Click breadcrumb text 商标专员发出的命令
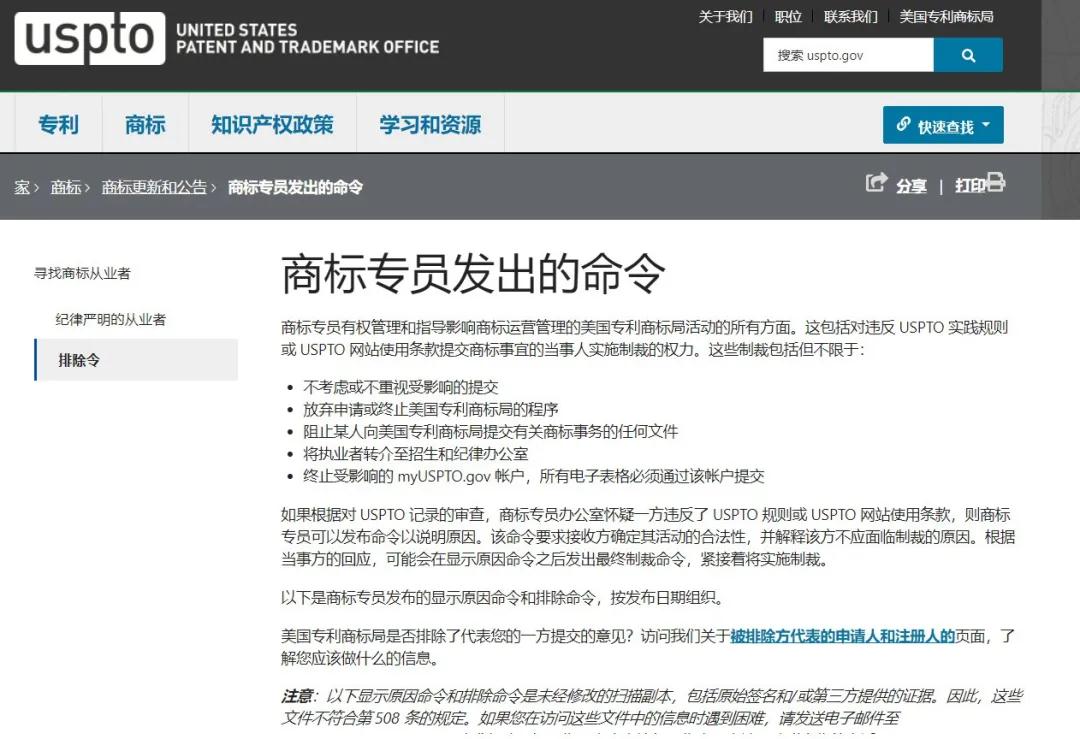Screen dimensions: 1080x739 click(295, 187)
